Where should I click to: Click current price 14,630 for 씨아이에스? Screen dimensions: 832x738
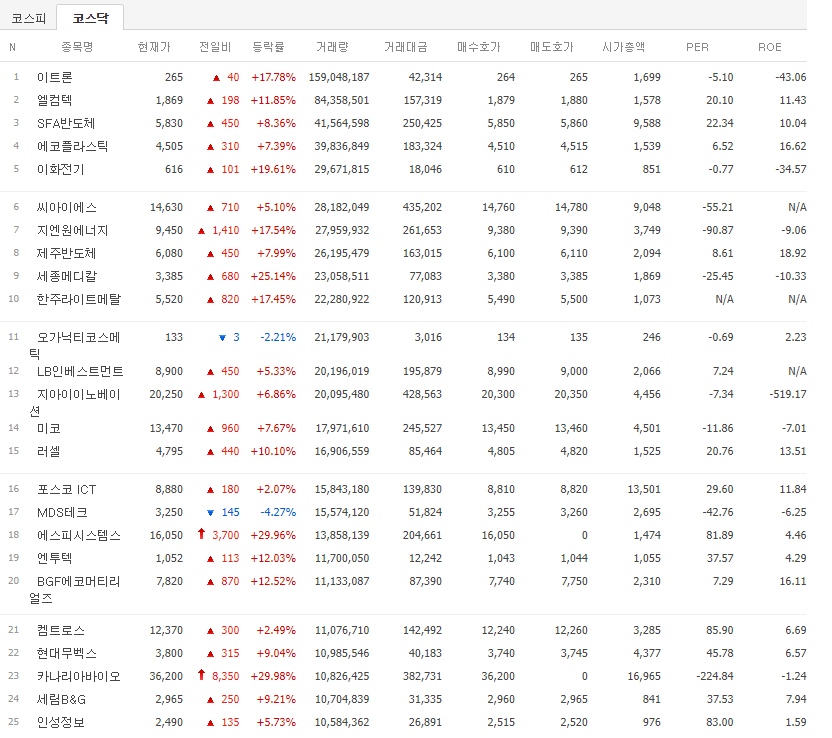166,207
